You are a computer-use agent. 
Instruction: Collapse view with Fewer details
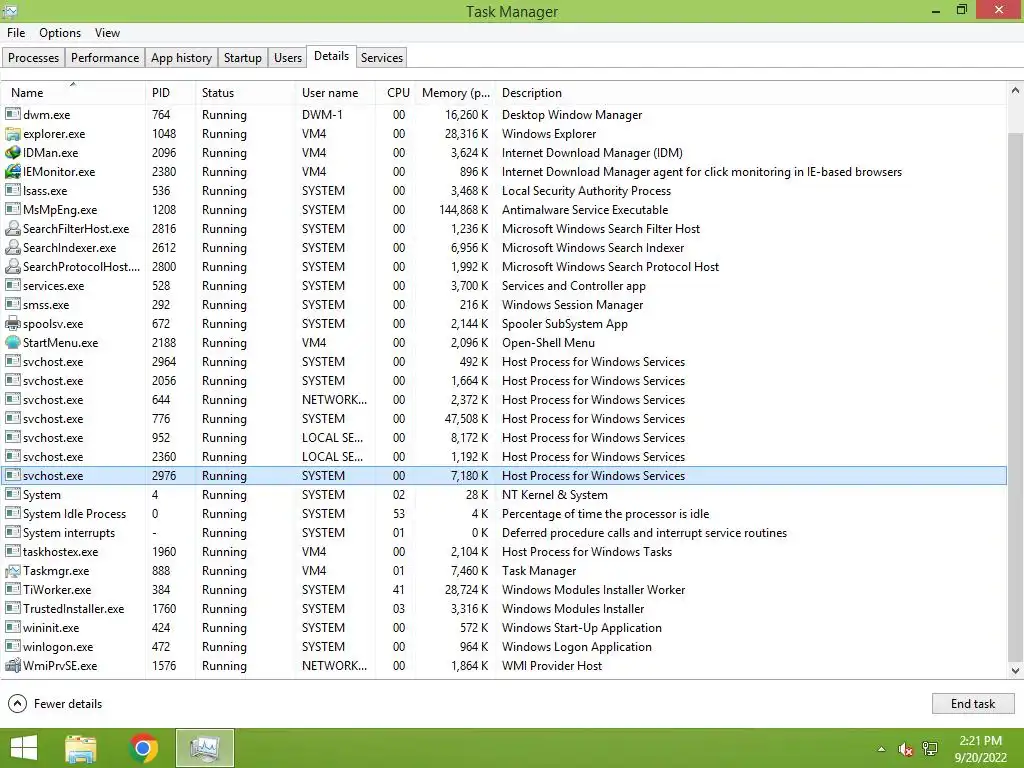point(55,703)
